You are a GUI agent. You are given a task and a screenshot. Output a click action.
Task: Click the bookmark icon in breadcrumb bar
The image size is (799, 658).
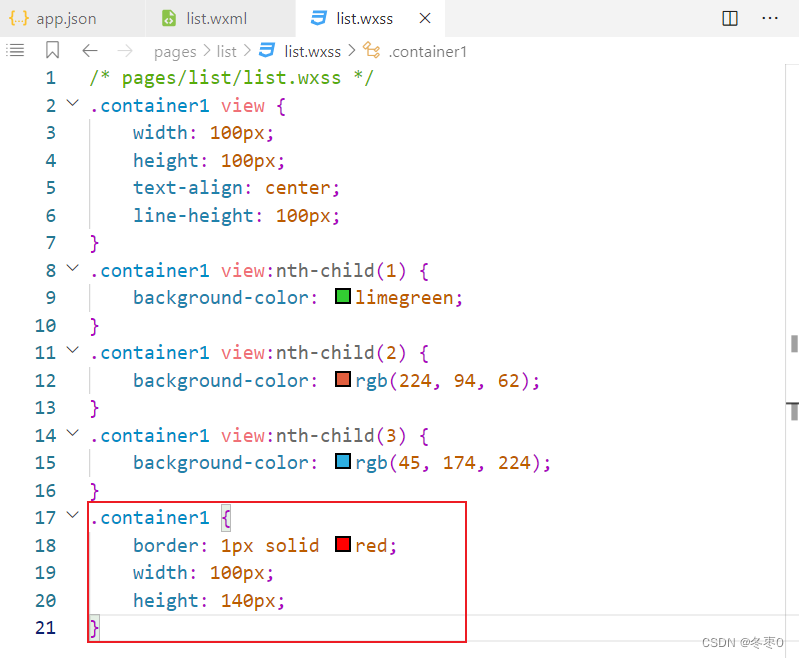click(53, 51)
